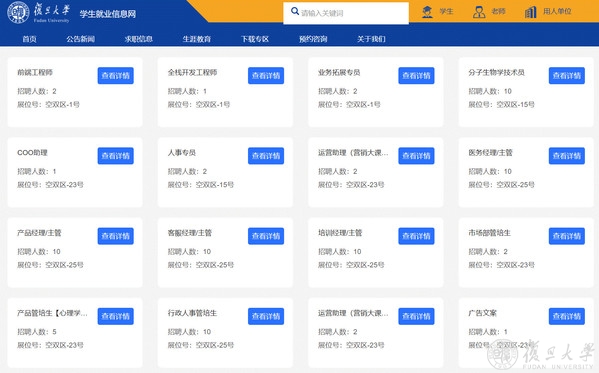The height and width of the screenshot is (373, 599).
Task: Click the teacher person icon
Action: point(479,12)
